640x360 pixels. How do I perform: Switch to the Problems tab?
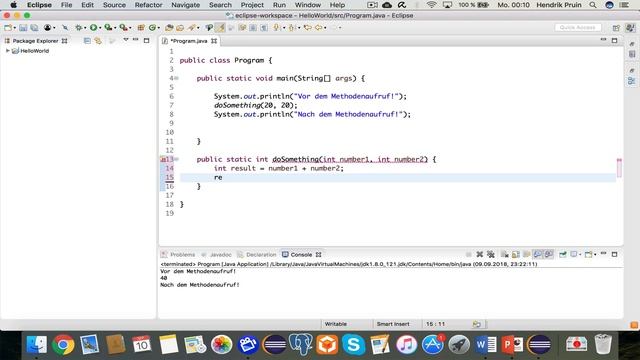coord(178,254)
